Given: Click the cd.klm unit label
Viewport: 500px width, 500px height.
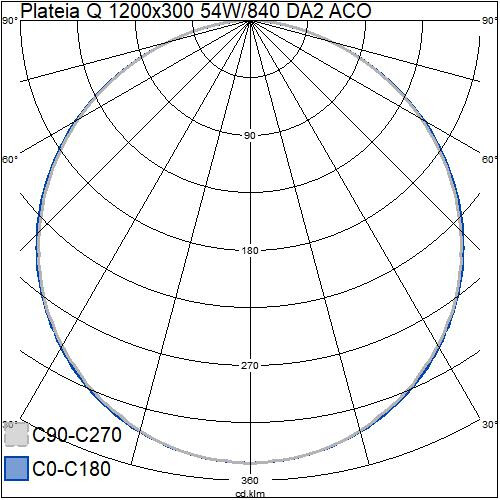Looking at the screenshot, I should point(250,494).
